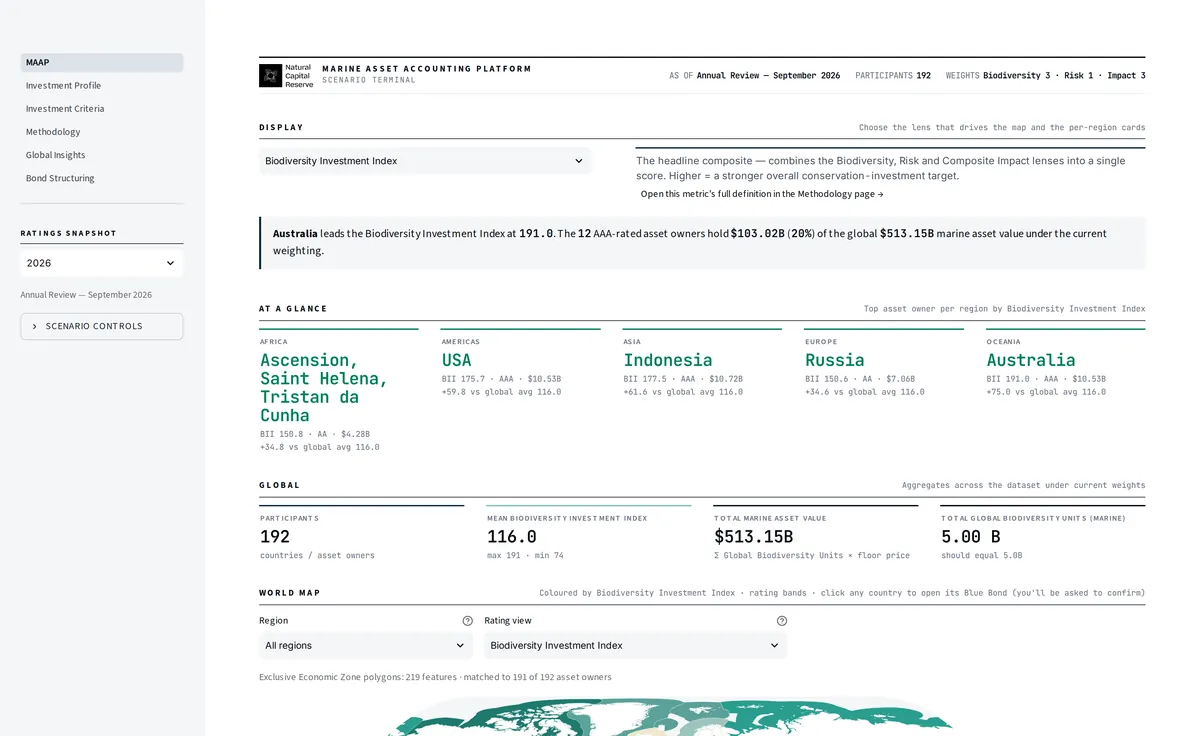The height and width of the screenshot is (736, 1200).
Task: Click the Region help question-mark icon
Action: tap(467, 621)
